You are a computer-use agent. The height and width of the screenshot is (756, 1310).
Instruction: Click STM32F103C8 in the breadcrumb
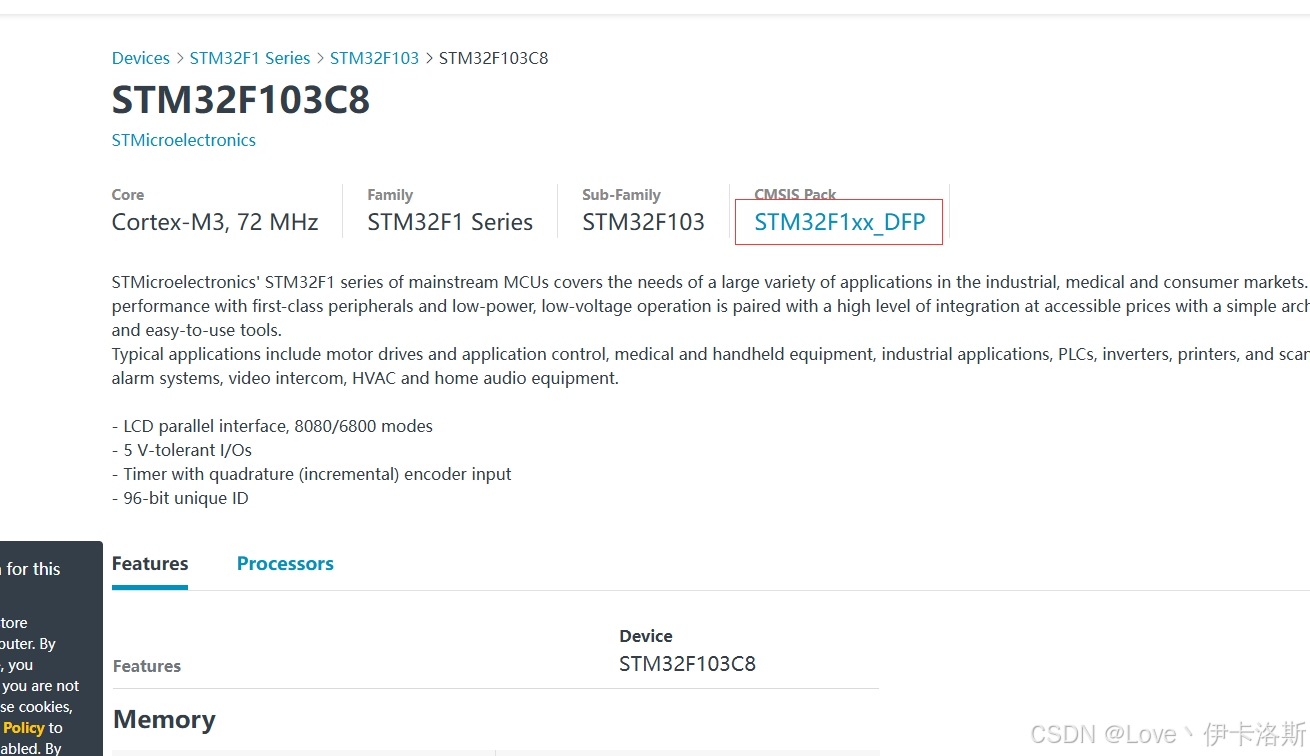[x=493, y=58]
